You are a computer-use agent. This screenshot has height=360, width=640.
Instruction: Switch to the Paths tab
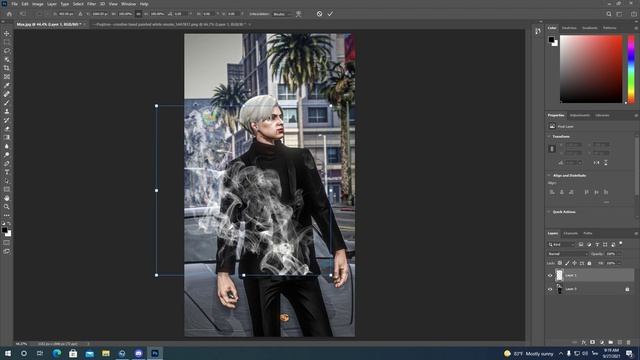tap(587, 233)
